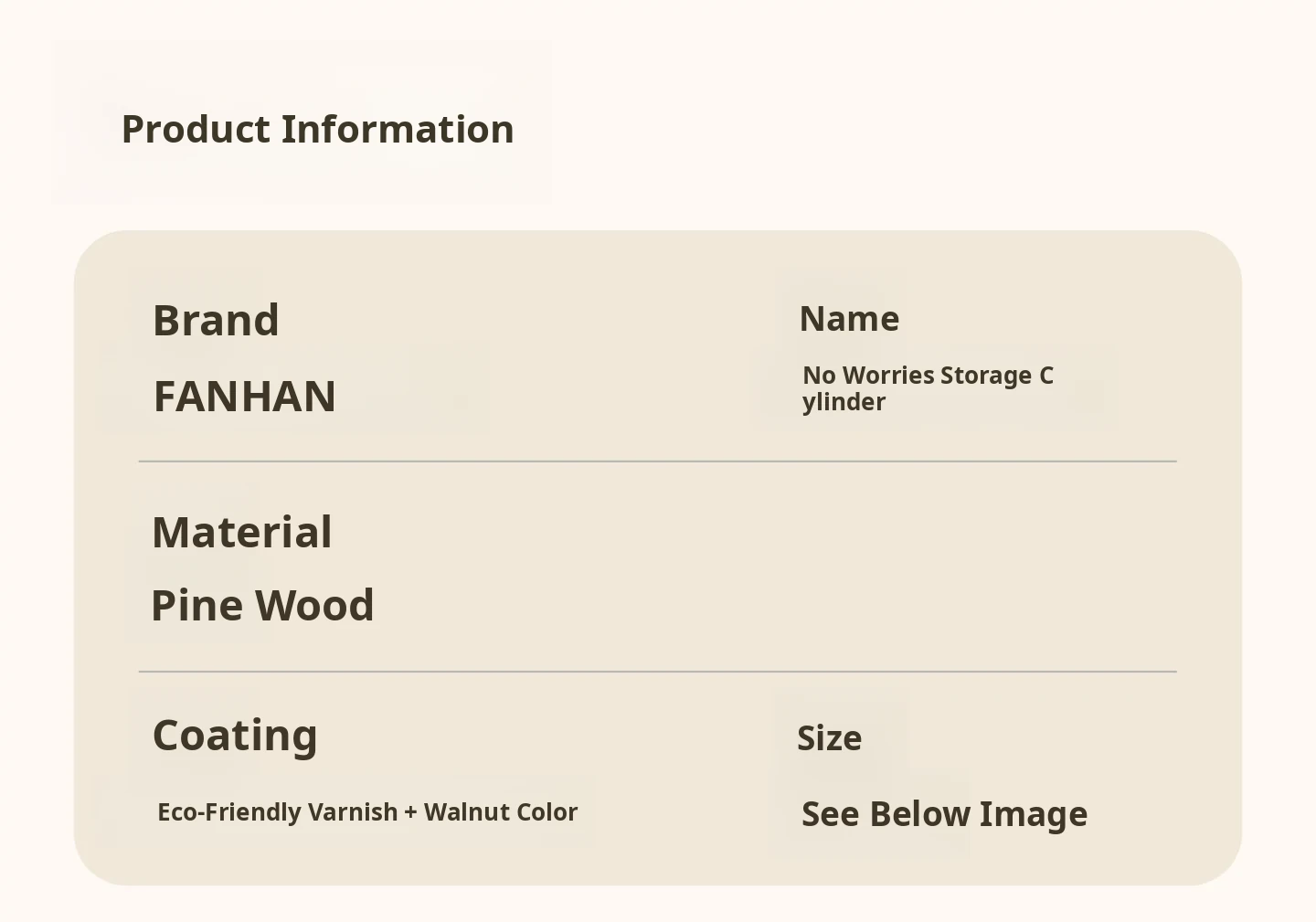Select the Size field label
Viewport: 1316px width, 922px height.
point(829,738)
